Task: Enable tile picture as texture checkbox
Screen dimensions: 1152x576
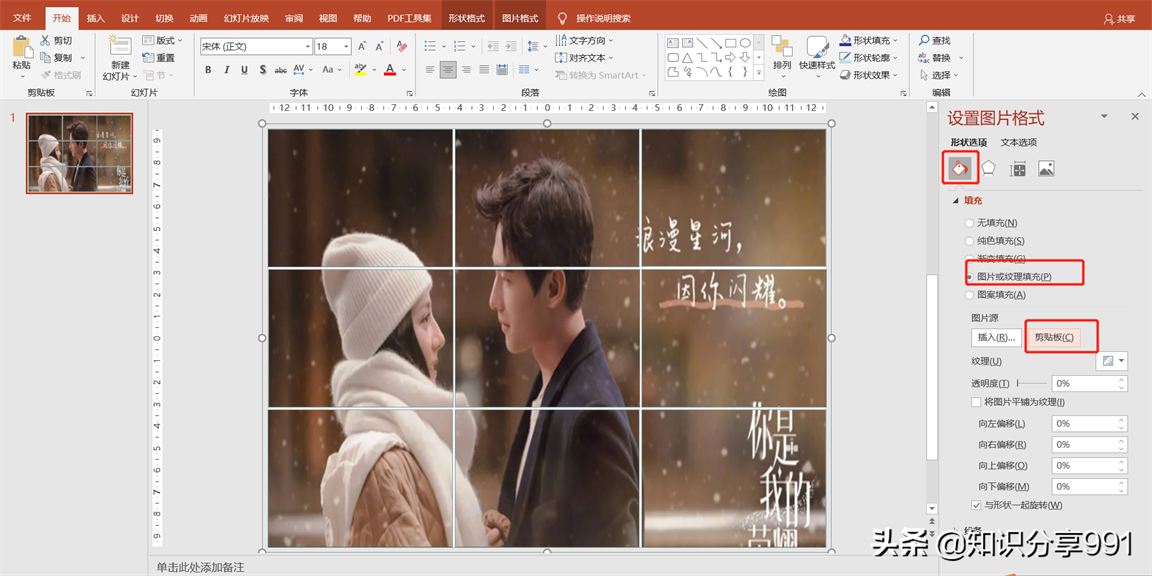Action: point(976,402)
